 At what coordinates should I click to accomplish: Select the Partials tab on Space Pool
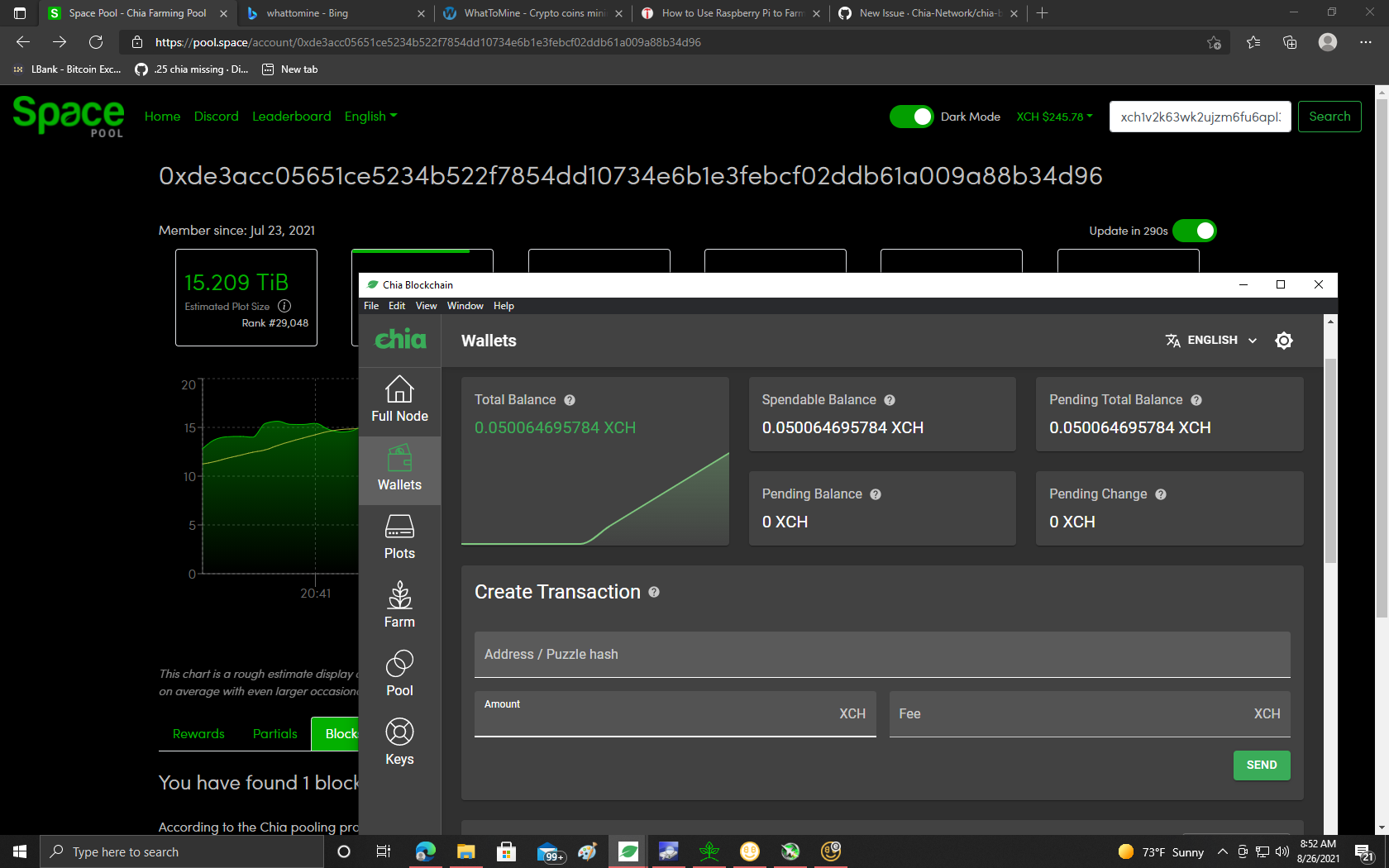pos(274,734)
